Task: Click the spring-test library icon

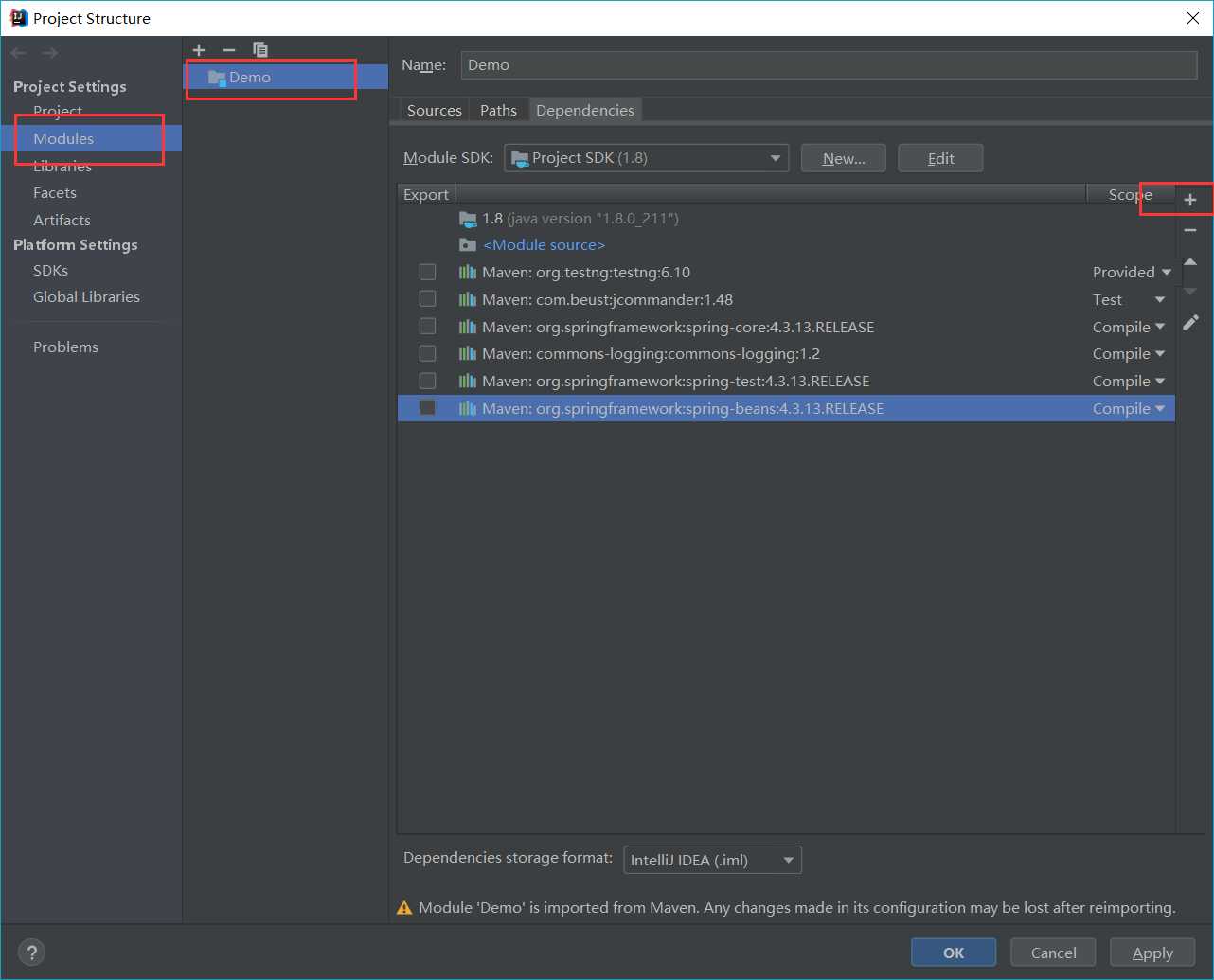Action: 468,382
